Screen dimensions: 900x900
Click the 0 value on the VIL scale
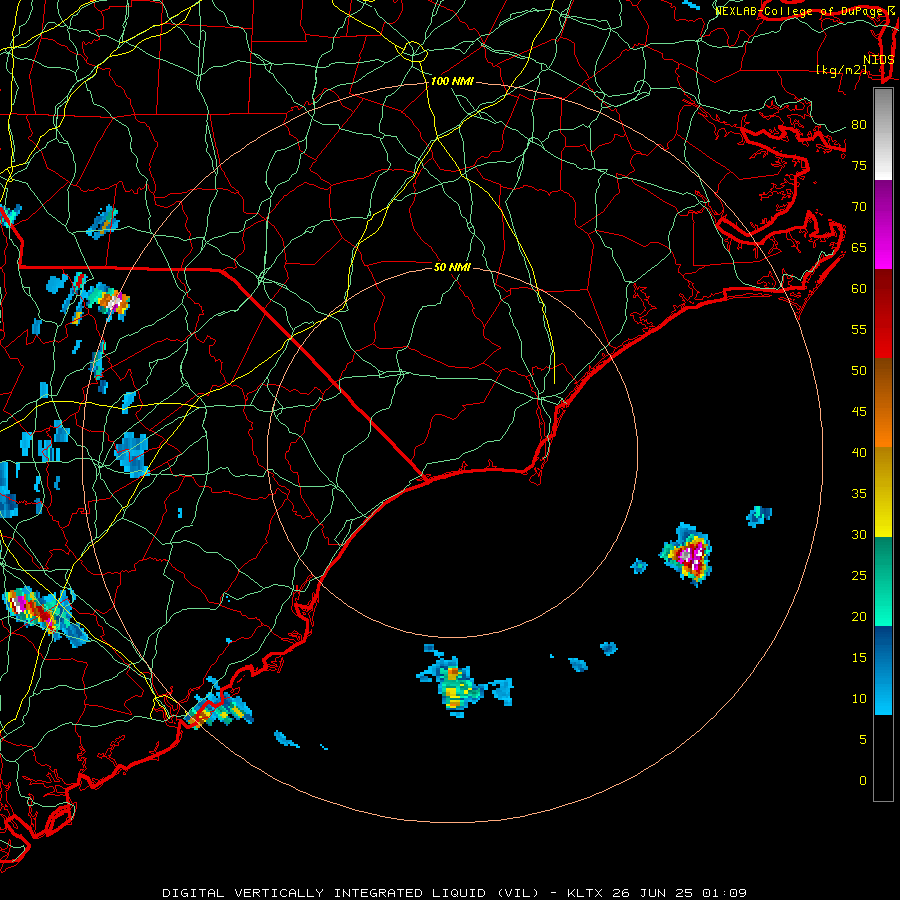point(863,781)
